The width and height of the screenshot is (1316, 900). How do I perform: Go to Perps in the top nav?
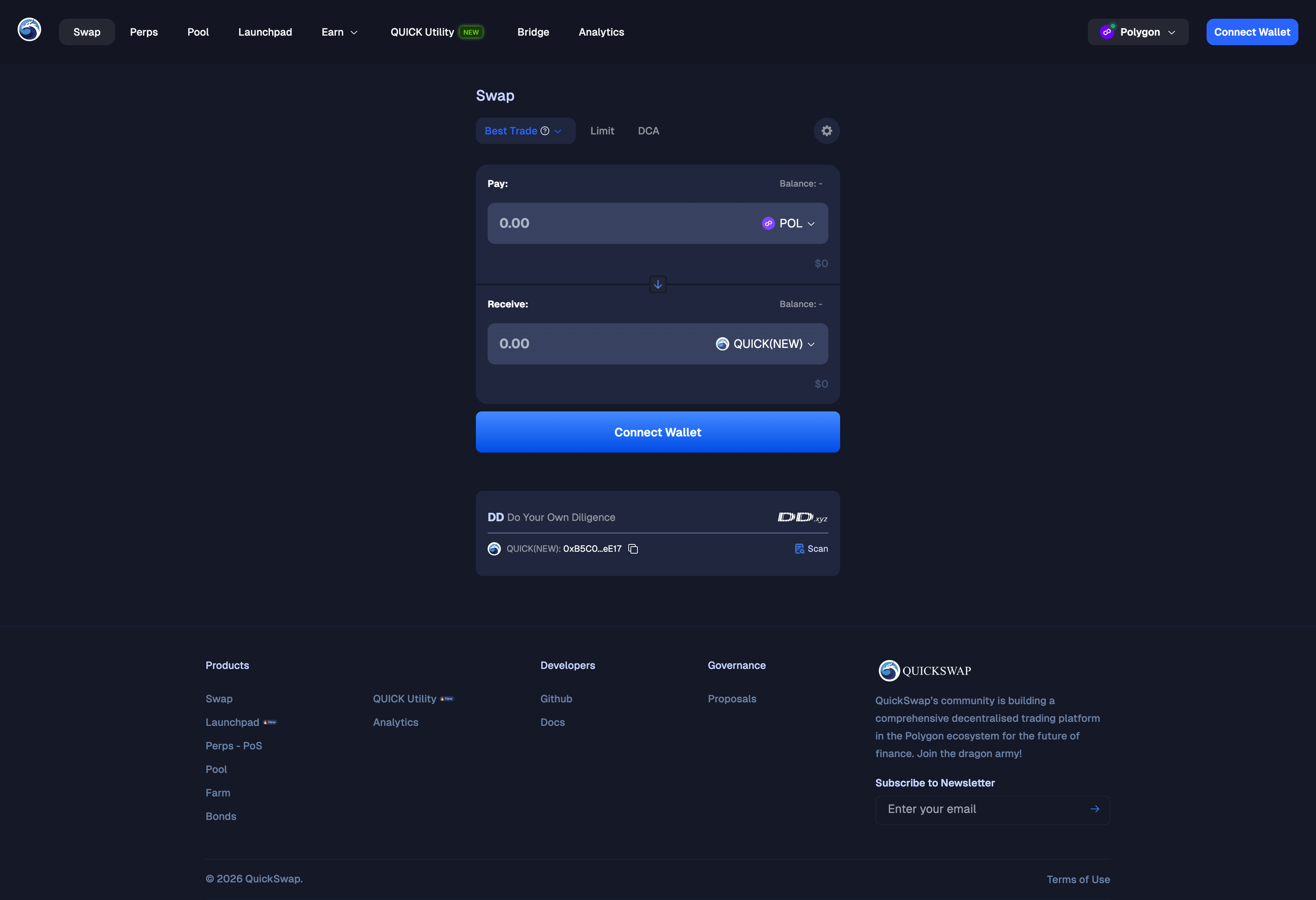[x=144, y=32]
